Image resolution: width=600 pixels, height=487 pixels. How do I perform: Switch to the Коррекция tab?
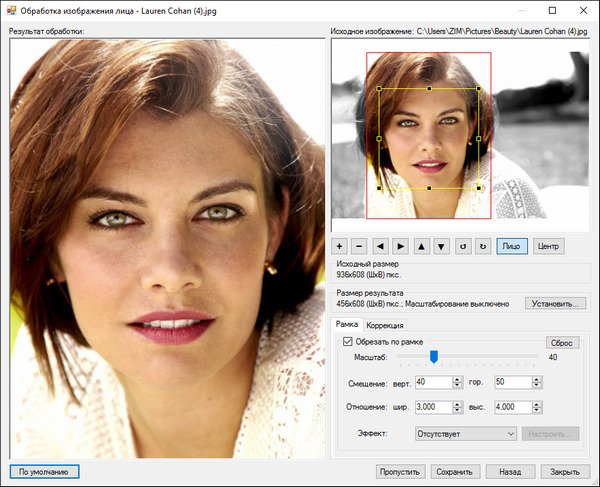tap(385, 326)
